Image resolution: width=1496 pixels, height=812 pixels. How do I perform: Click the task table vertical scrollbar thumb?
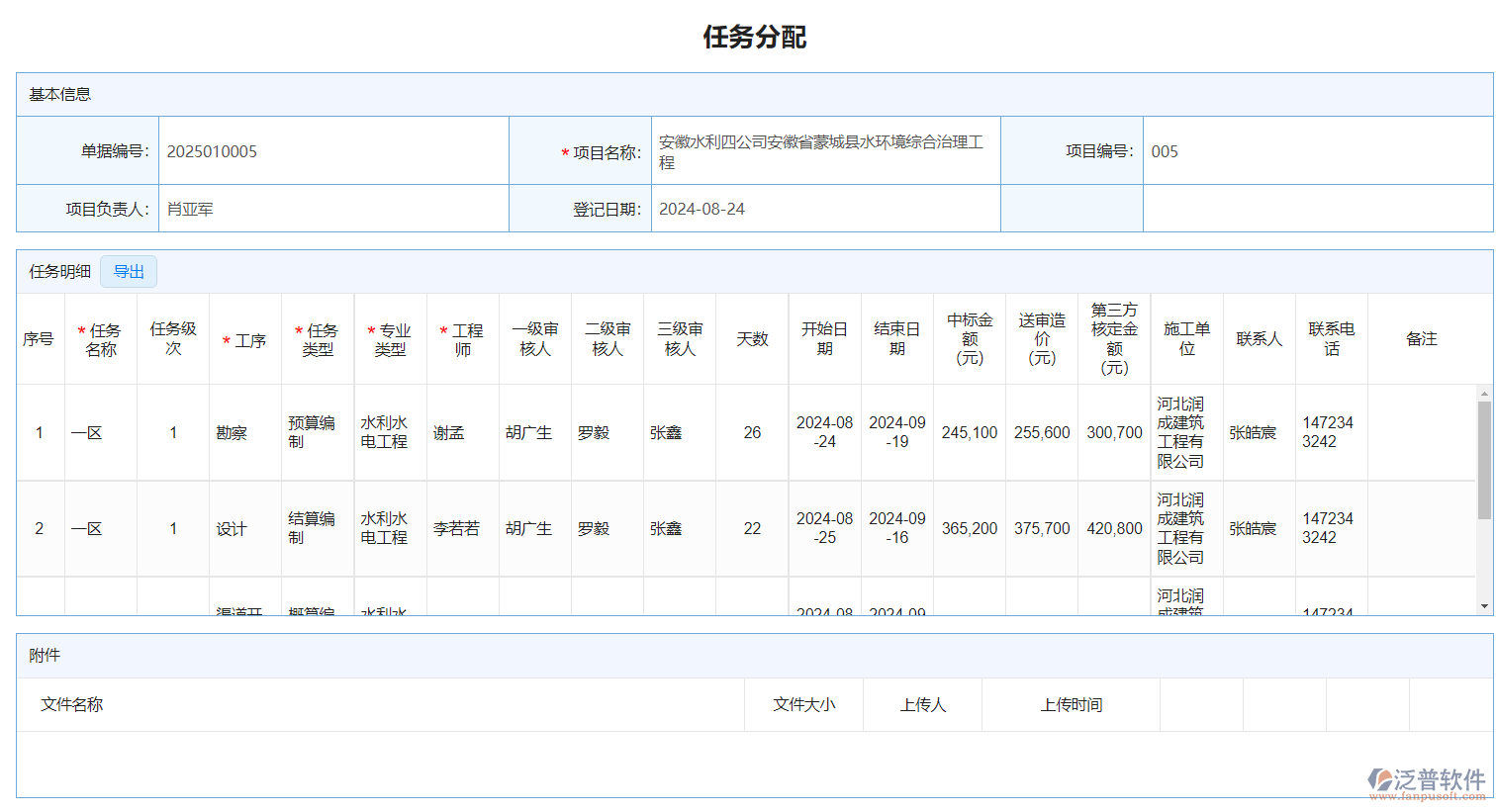1484,460
